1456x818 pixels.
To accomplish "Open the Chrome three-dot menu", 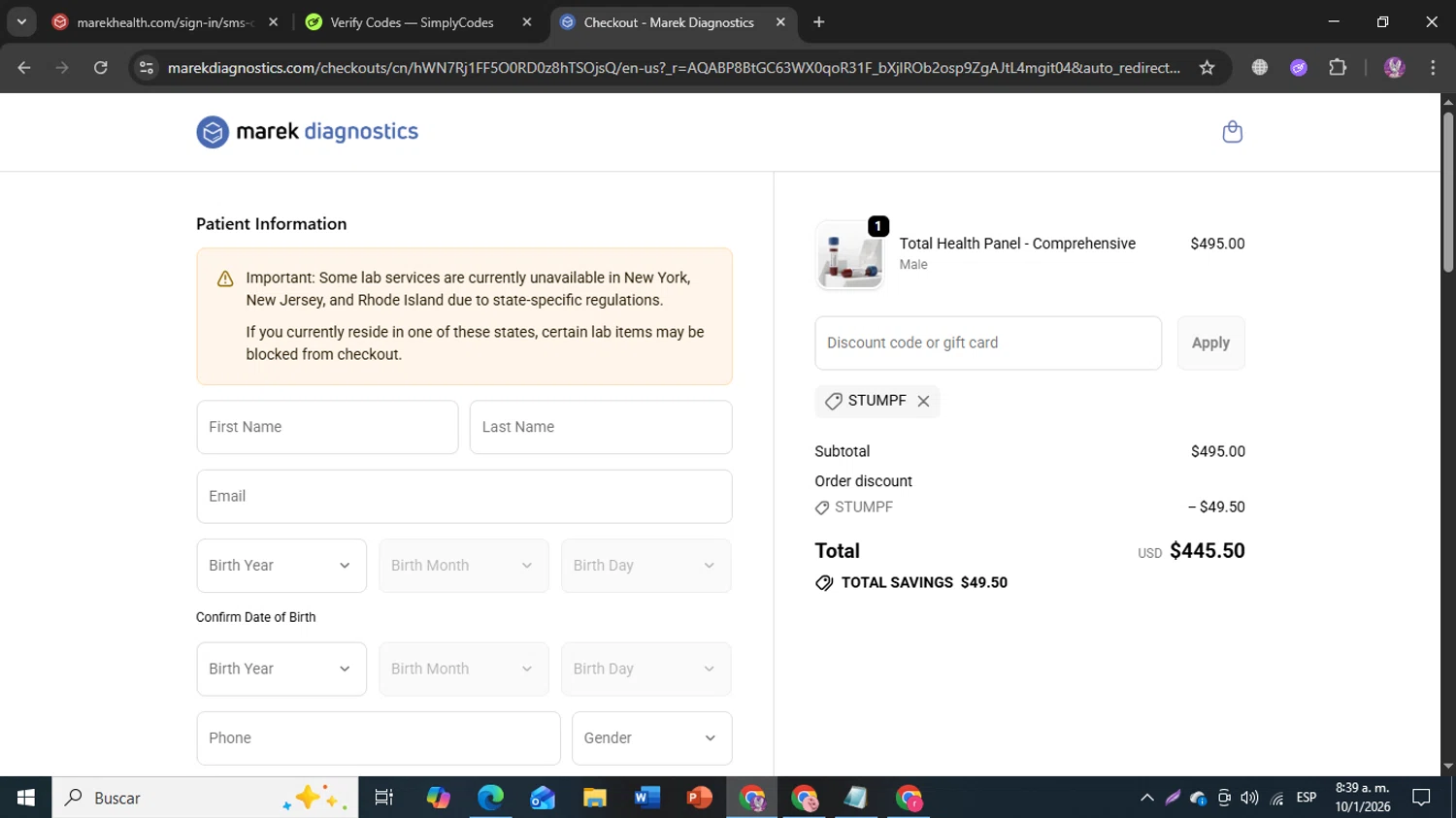I will [1433, 67].
